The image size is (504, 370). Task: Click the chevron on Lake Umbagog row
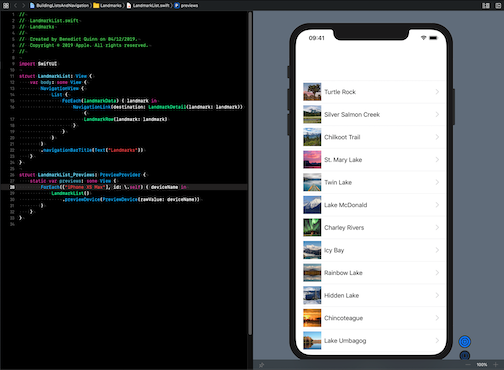pyautogui.click(x=437, y=340)
